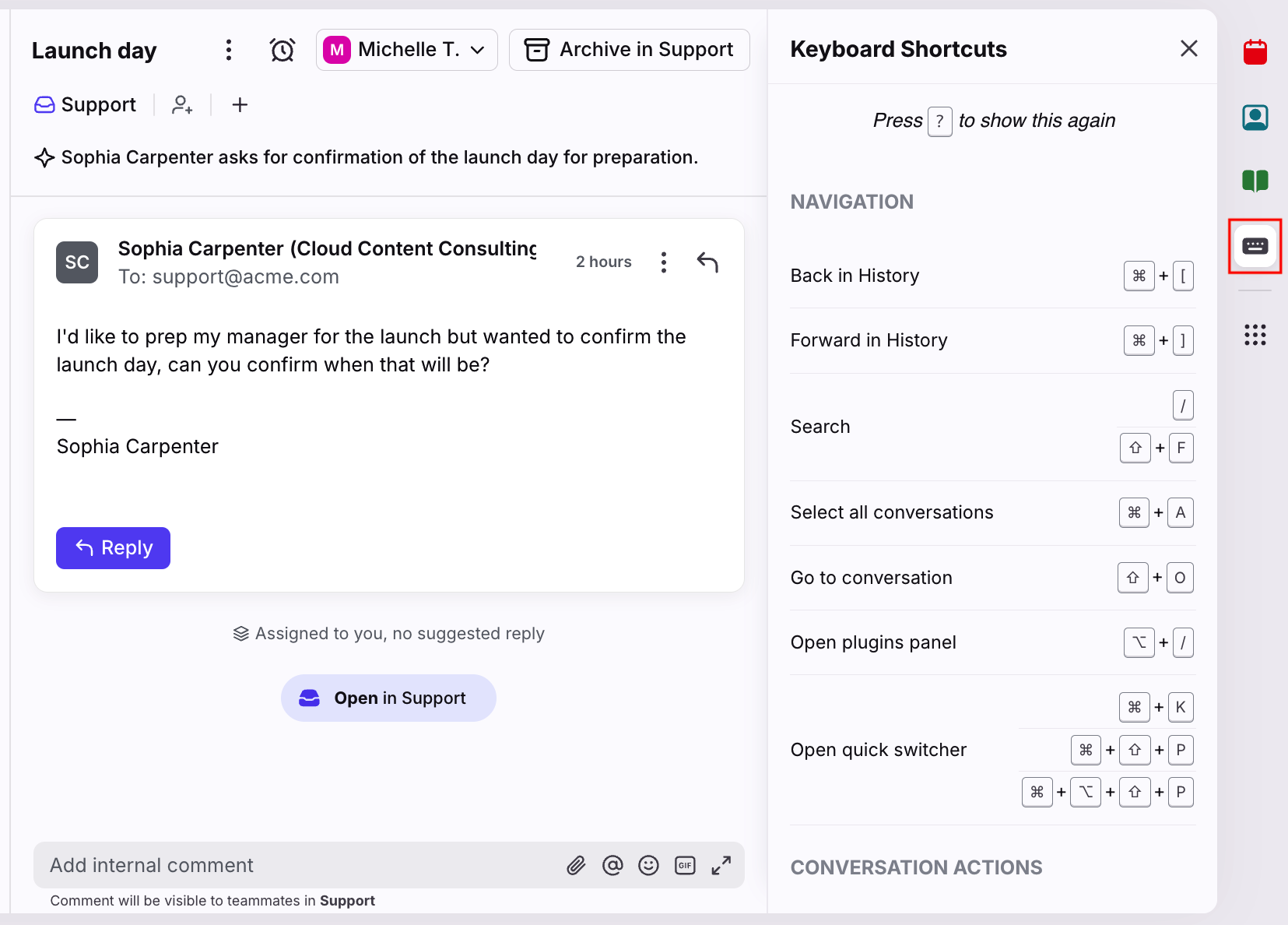Click Open quick switcher shortcut row
The height and width of the screenshot is (925, 1288).
pyautogui.click(x=992, y=750)
